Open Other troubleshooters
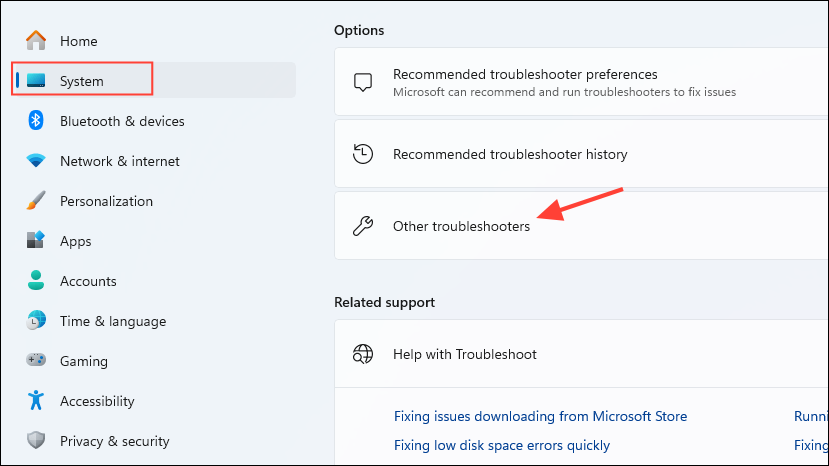829x466 pixels. point(461,226)
